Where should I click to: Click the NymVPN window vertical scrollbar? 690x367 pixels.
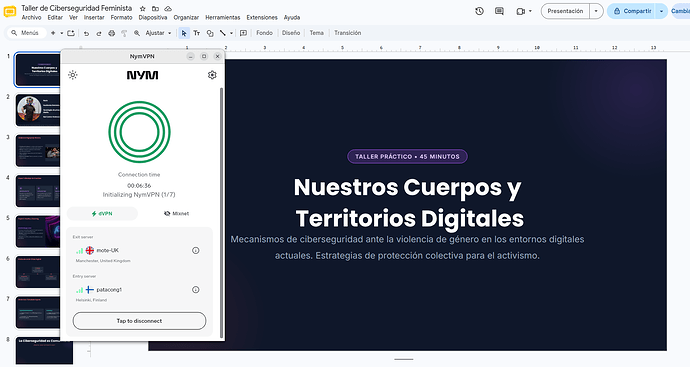221,213
